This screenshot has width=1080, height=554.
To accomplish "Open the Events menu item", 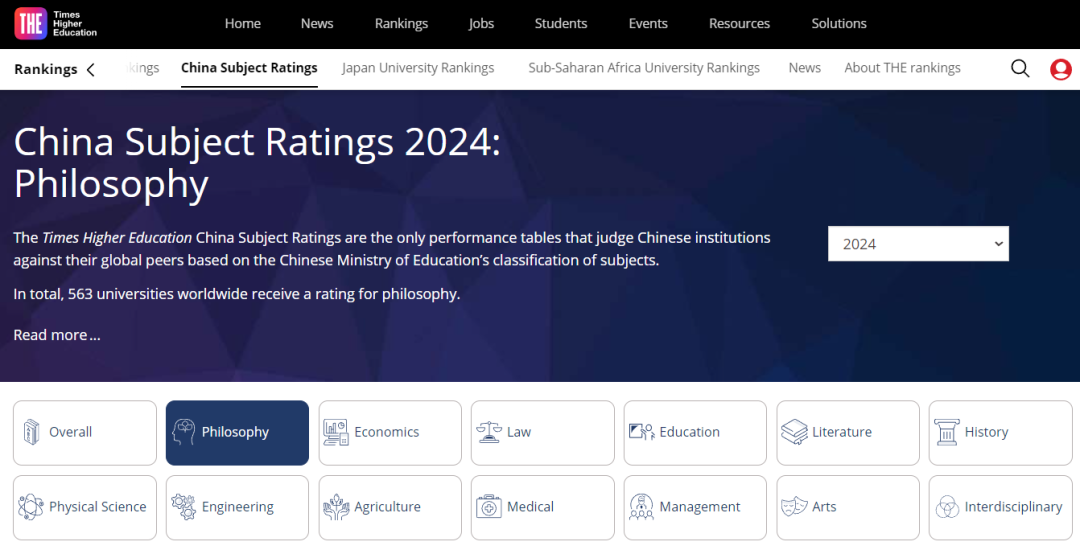I will [x=648, y=23].
